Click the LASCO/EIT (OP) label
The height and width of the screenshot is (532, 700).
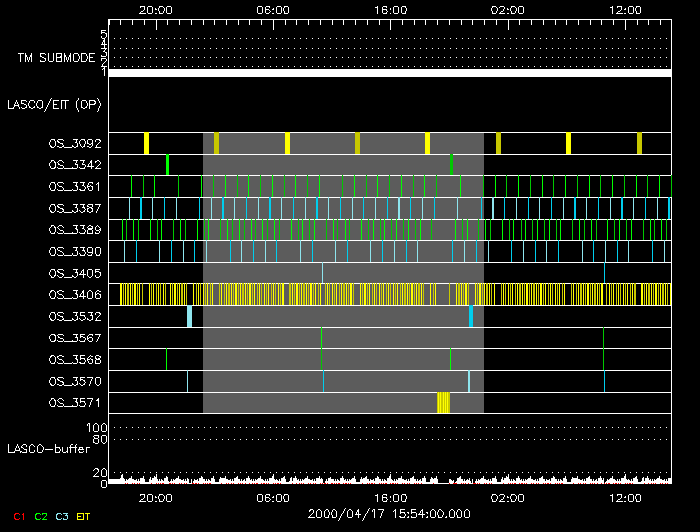point(54,104)
